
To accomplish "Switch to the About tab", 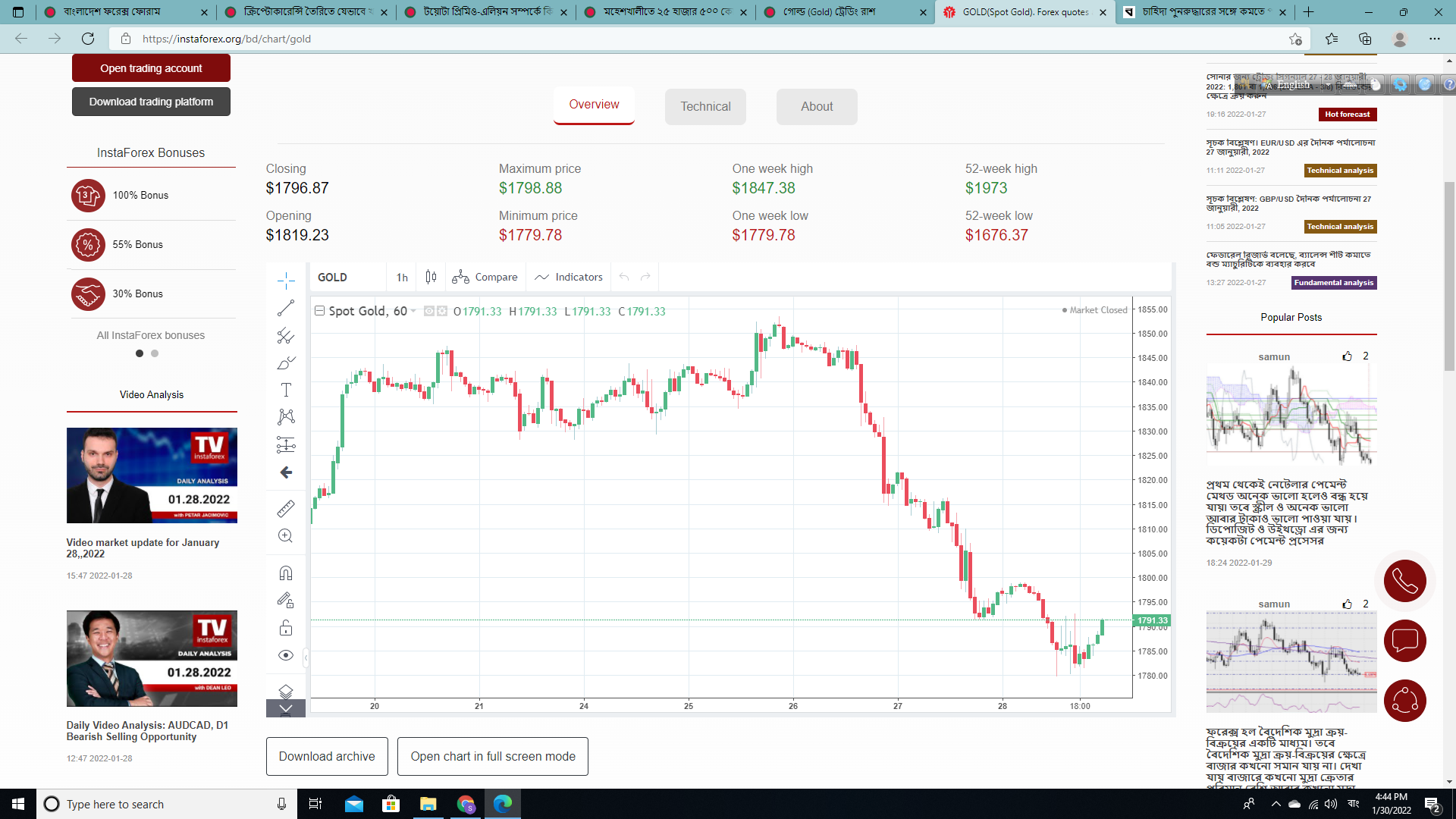I will pos(817,107).
